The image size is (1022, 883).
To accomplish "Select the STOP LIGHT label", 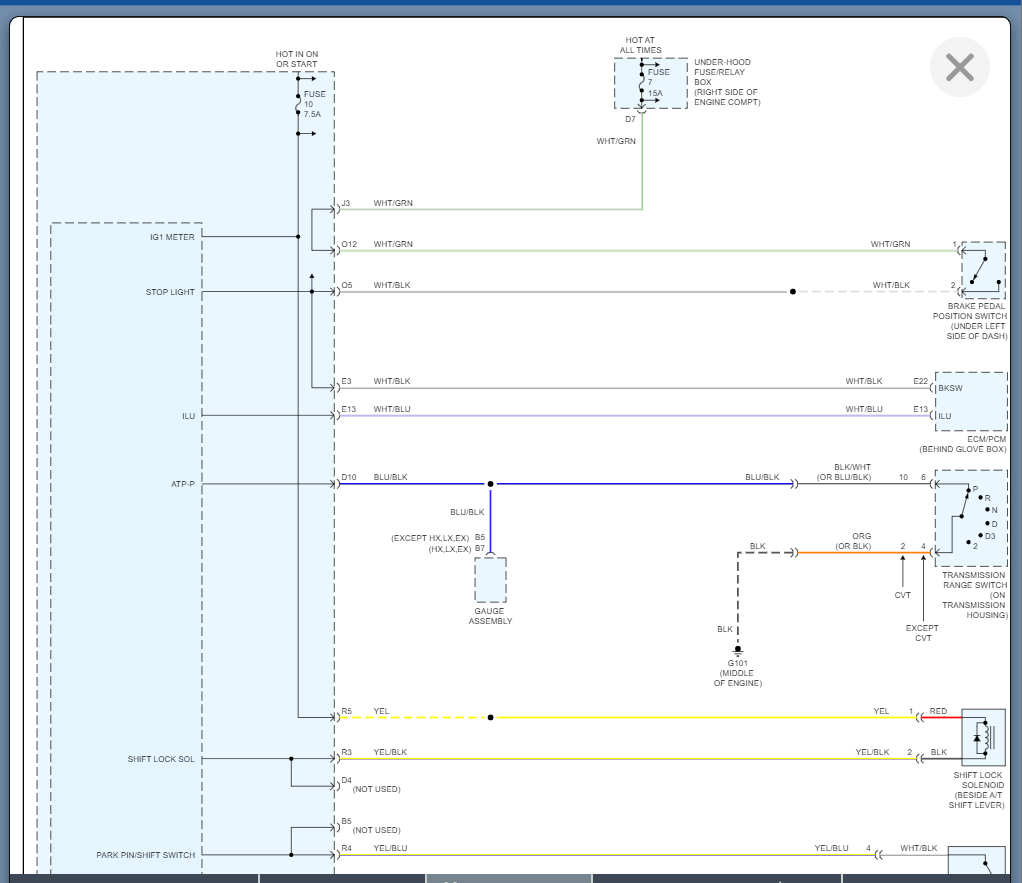I will pyautogui.click(x=170, y=292).
